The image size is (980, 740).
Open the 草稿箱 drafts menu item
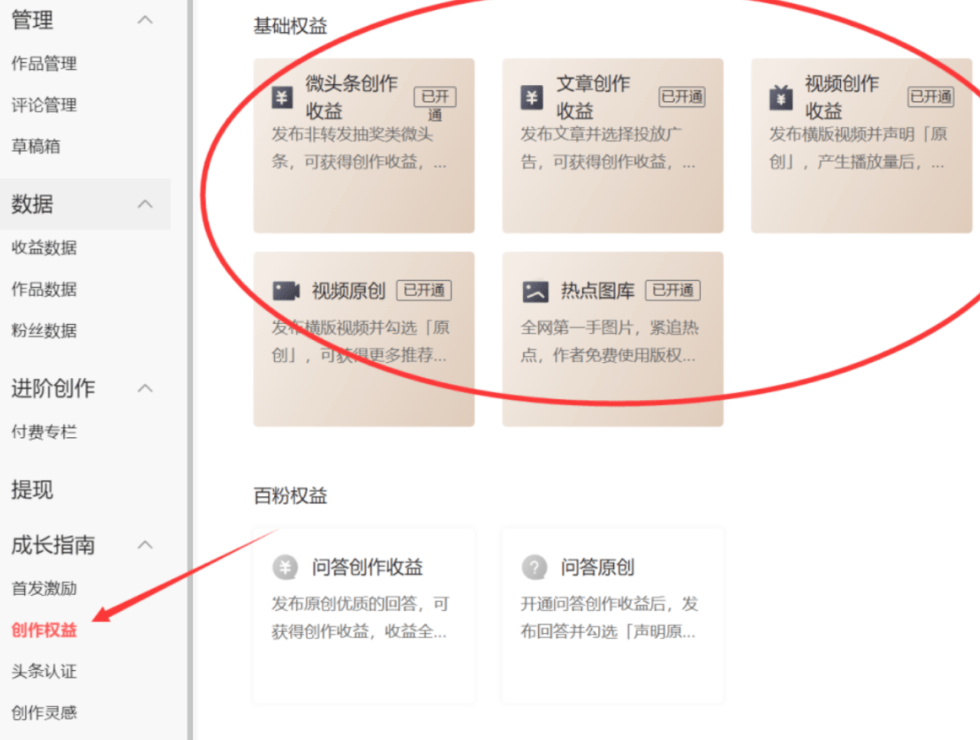pyautogui.click(x=36, y=146)
